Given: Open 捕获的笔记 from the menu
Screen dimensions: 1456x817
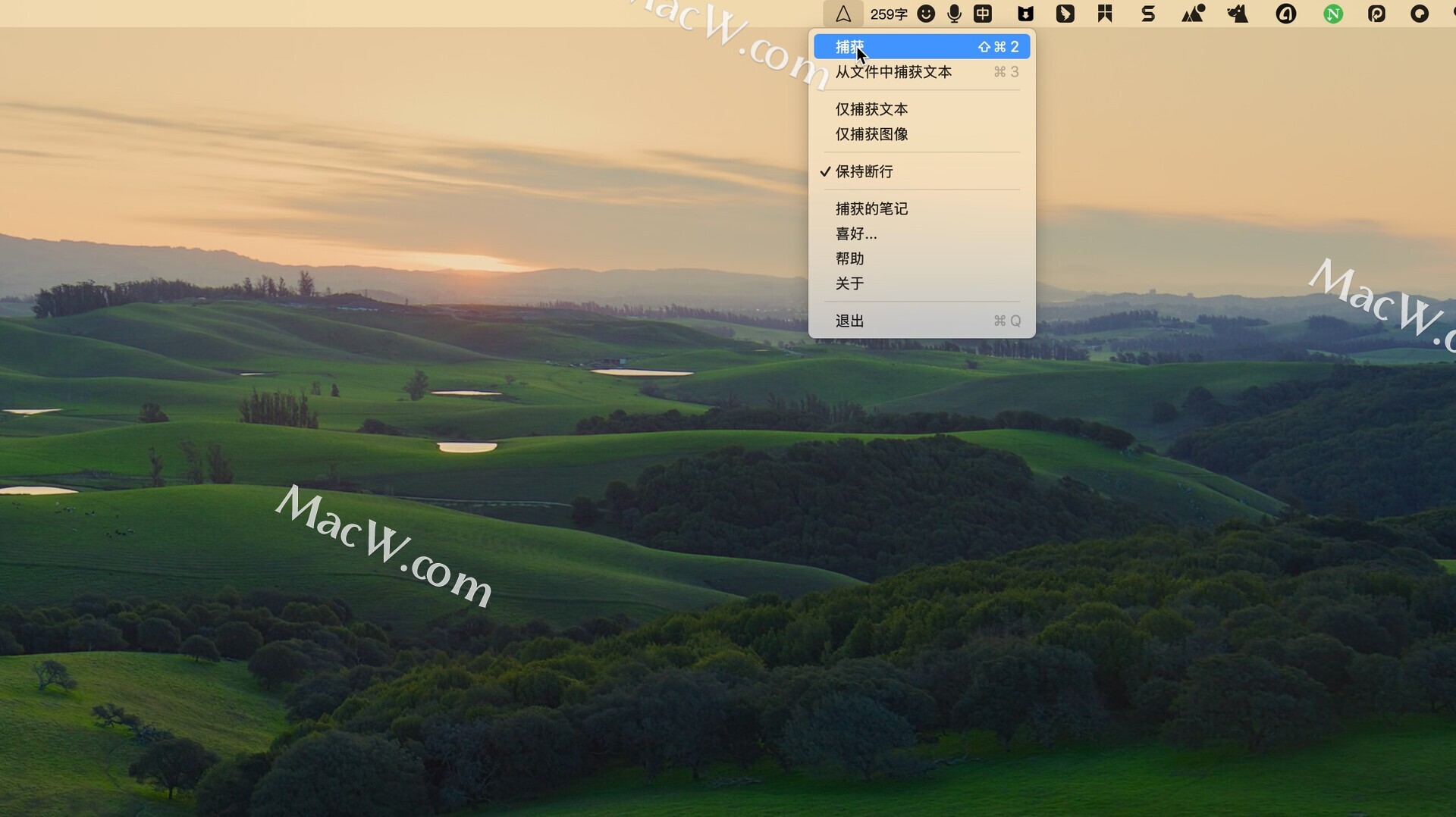Looking at the screenshot, I should [x=921, y=208].
